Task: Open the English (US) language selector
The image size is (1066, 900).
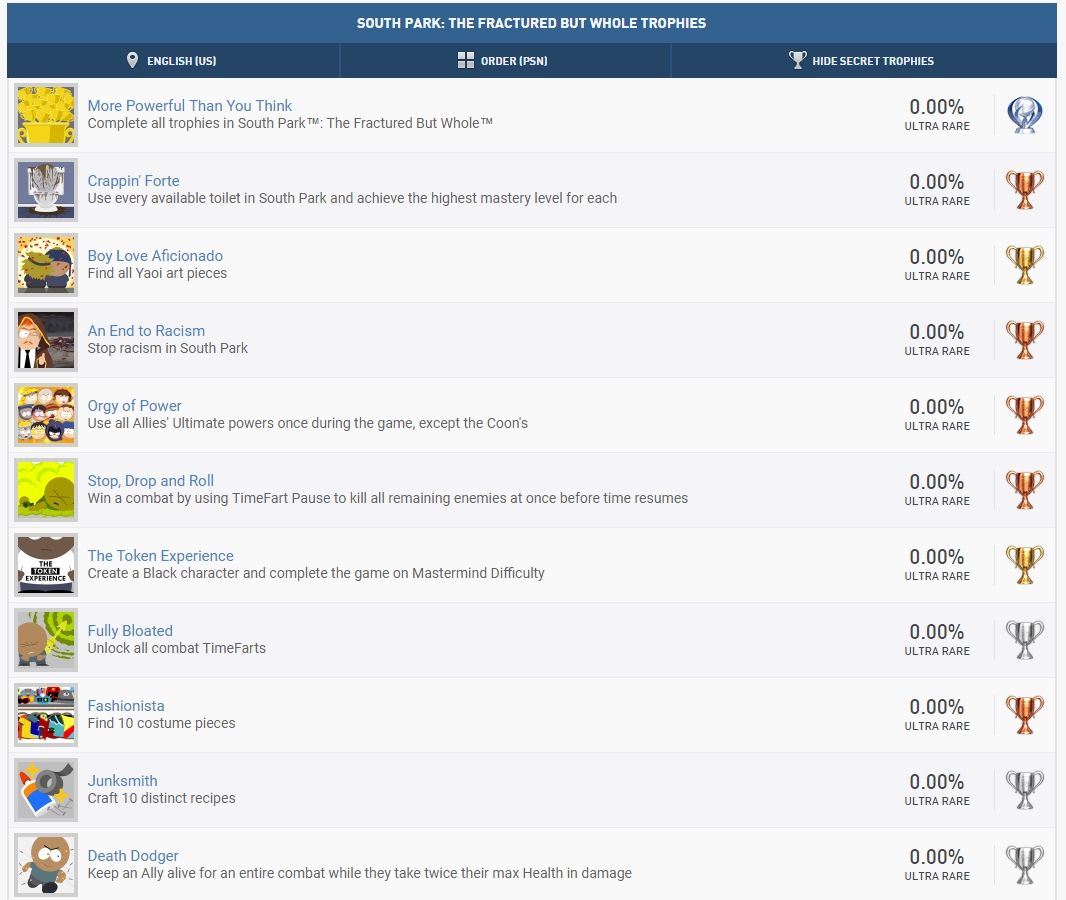Action: point(173,60)
